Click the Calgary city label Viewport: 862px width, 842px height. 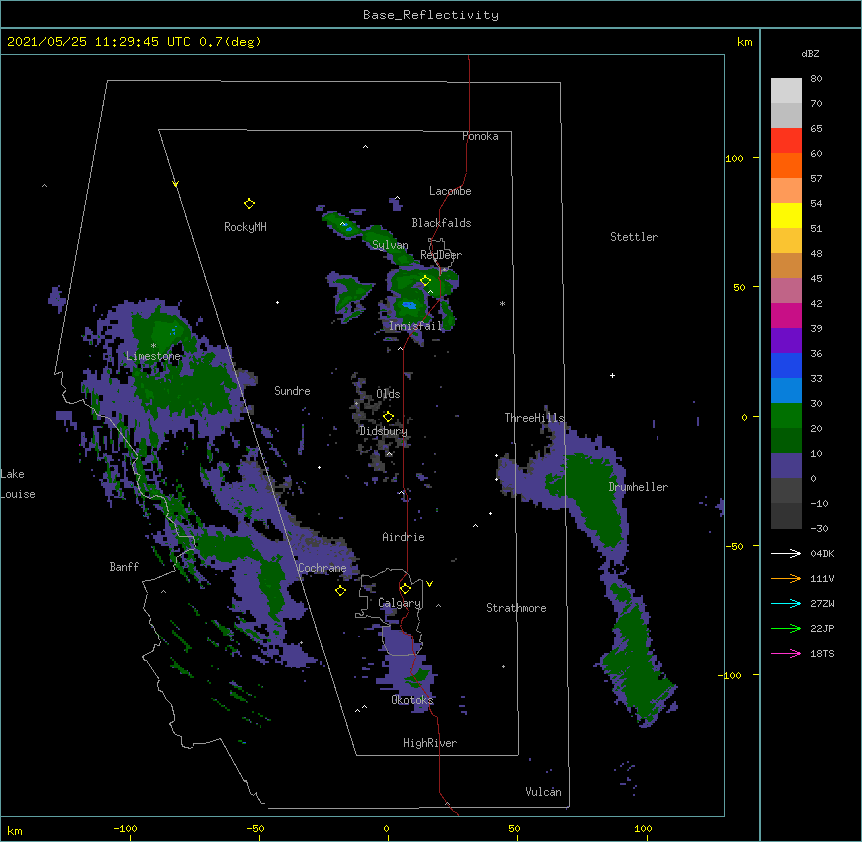coord(400,603)
